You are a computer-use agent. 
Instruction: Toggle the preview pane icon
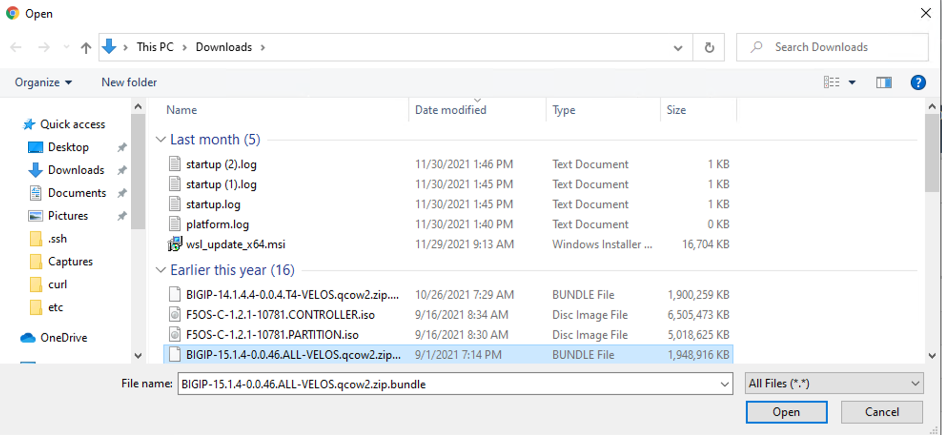pos(884,82)
